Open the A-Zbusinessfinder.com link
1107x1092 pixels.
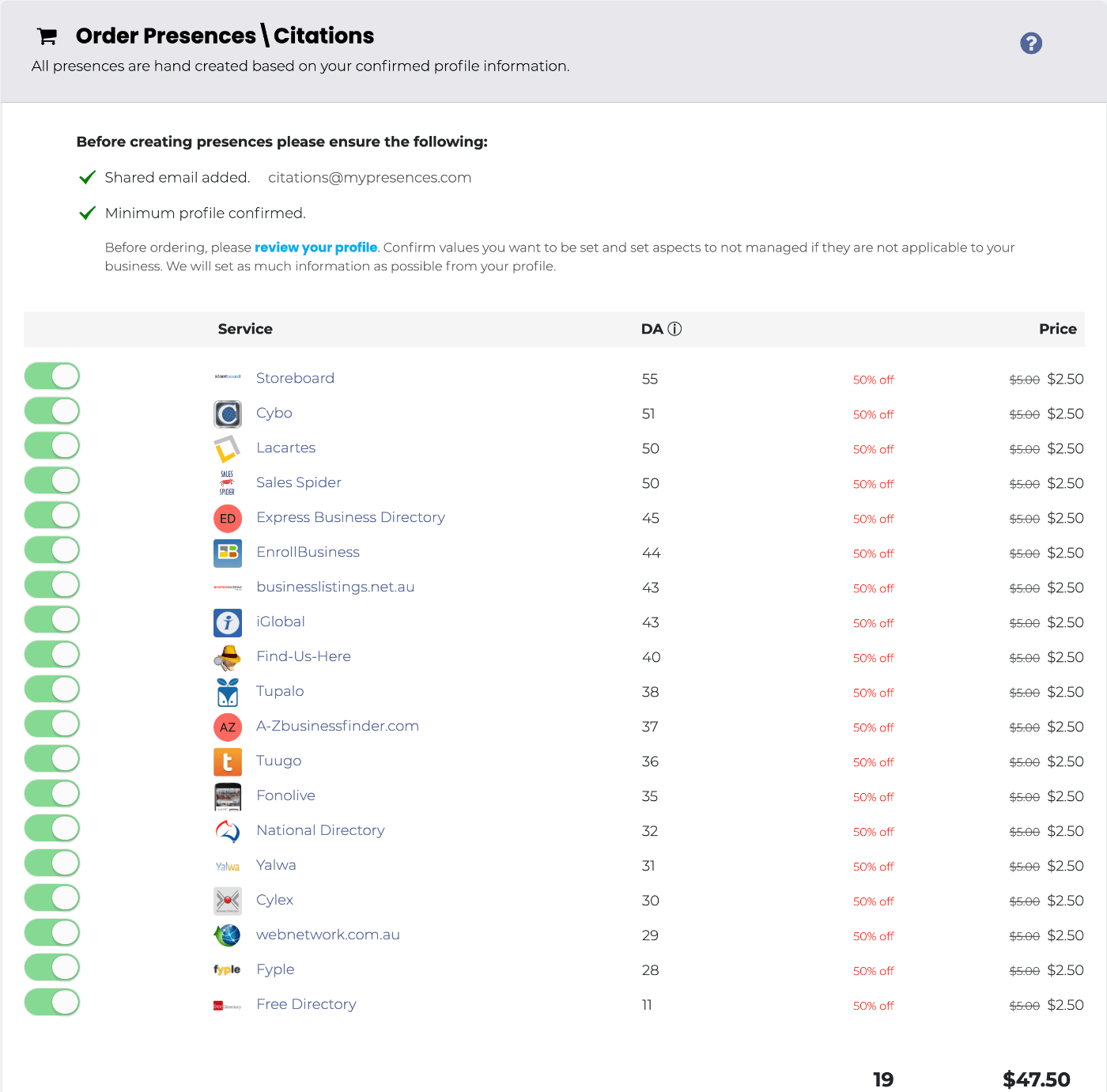[x=338, y=726]
